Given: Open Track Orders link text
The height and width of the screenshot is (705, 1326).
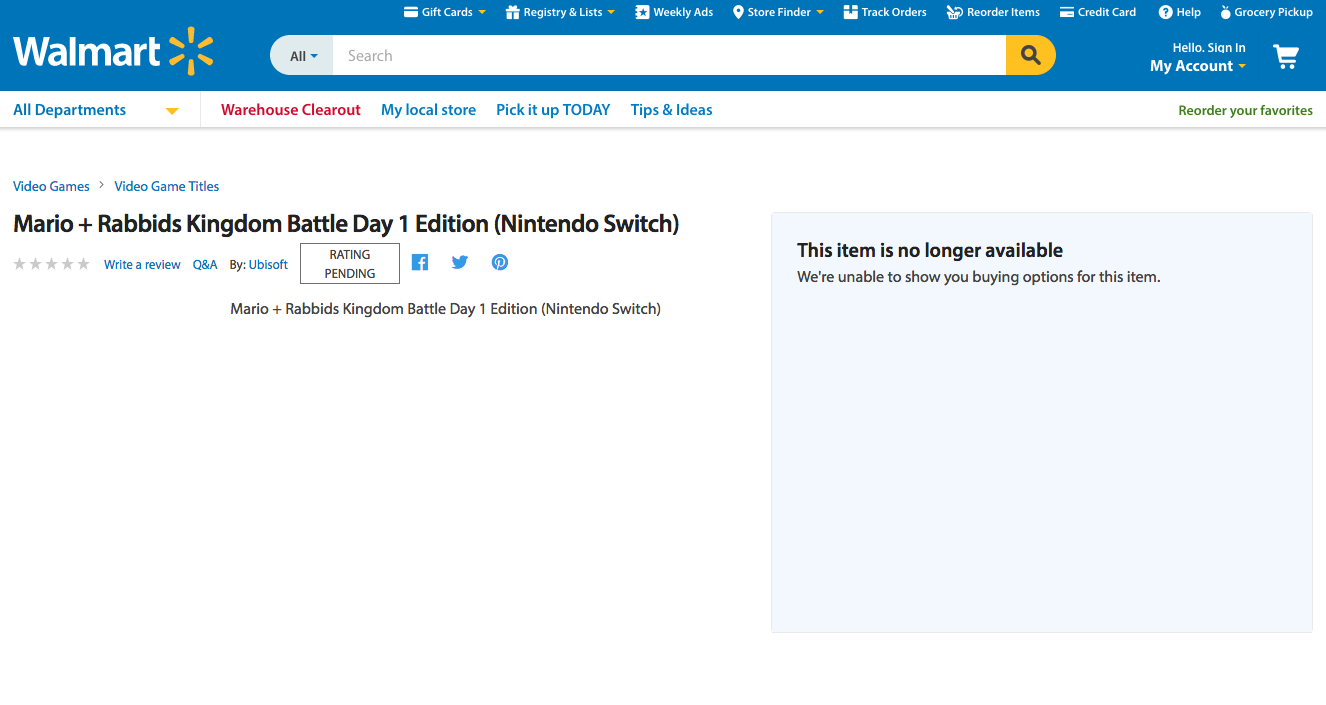Looking at the screenshot, I should coord(894,12).
